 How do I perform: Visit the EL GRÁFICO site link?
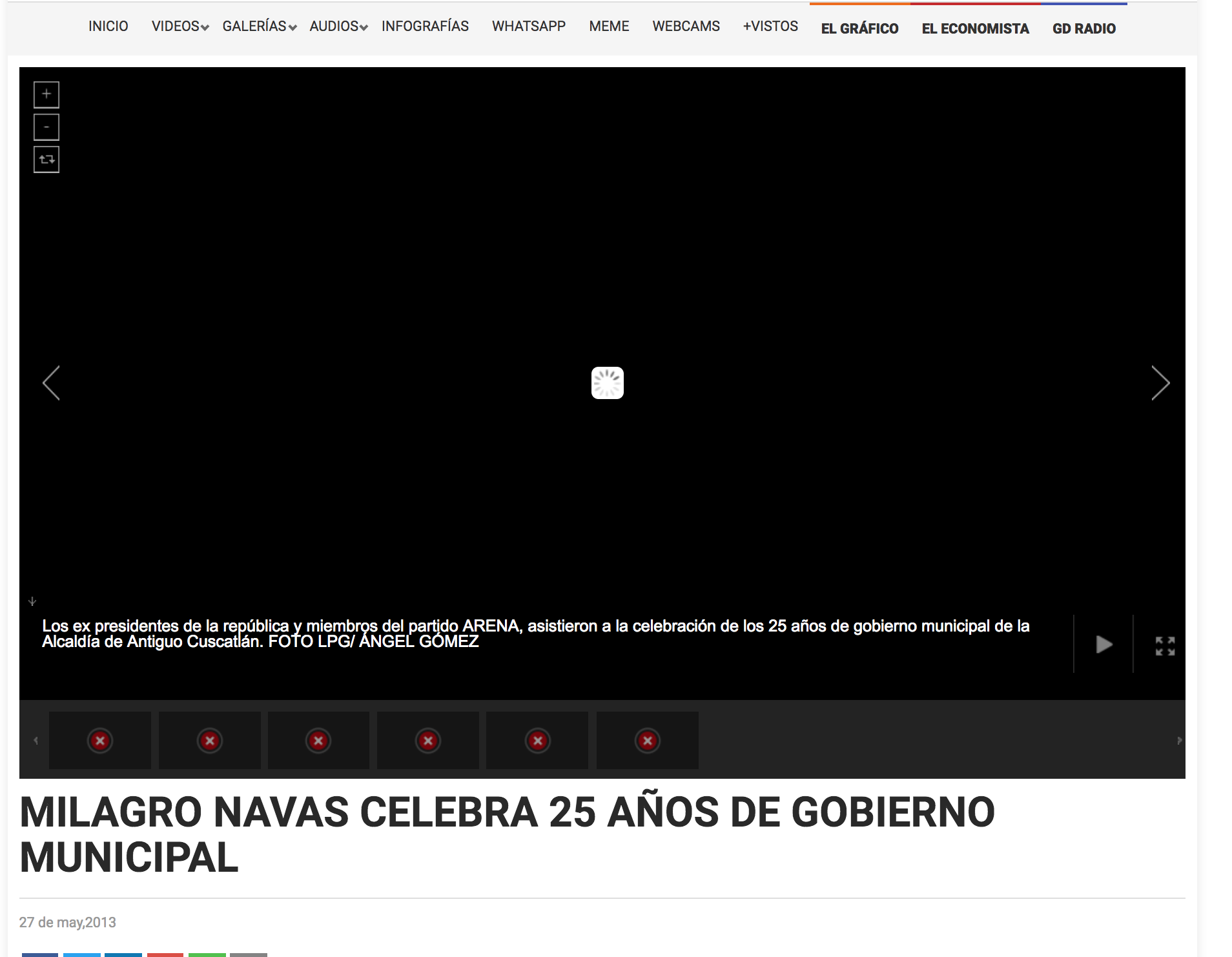pos(859,28)
